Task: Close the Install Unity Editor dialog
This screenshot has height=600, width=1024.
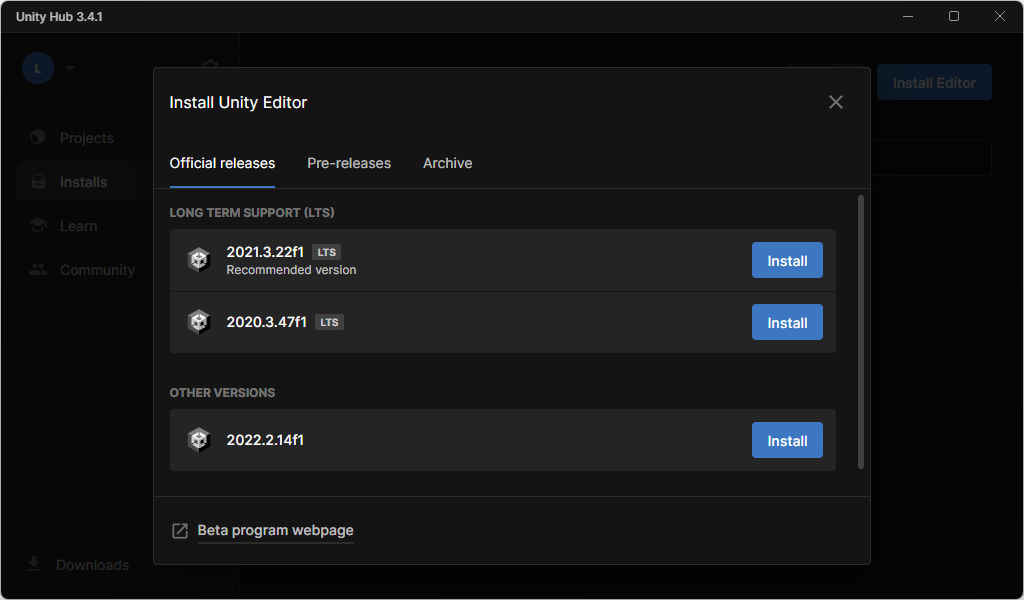Action: pos(836,102)
